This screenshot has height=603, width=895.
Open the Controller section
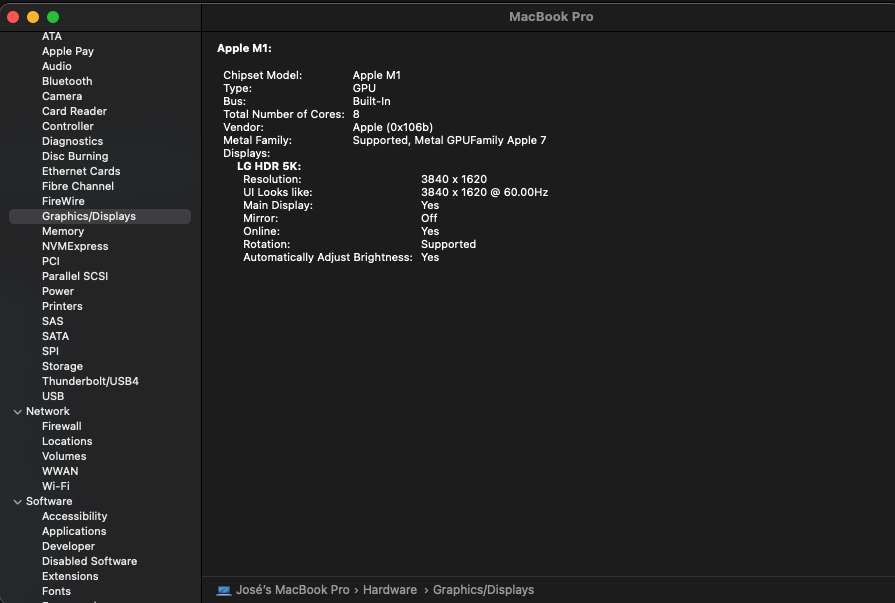[x=67, y=126]
